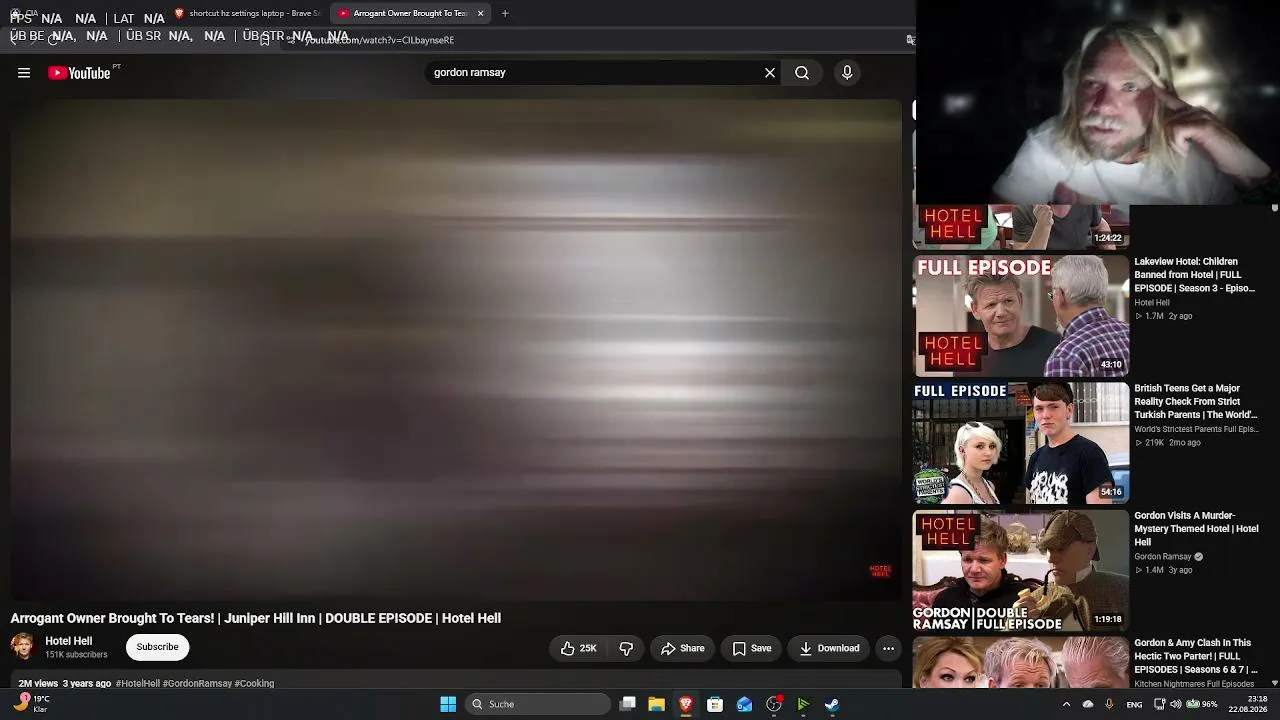The height and width of the screenshot is (720, 1280).
Task: Open Windows taskbar Suche search box
Action: click(538, 704)
